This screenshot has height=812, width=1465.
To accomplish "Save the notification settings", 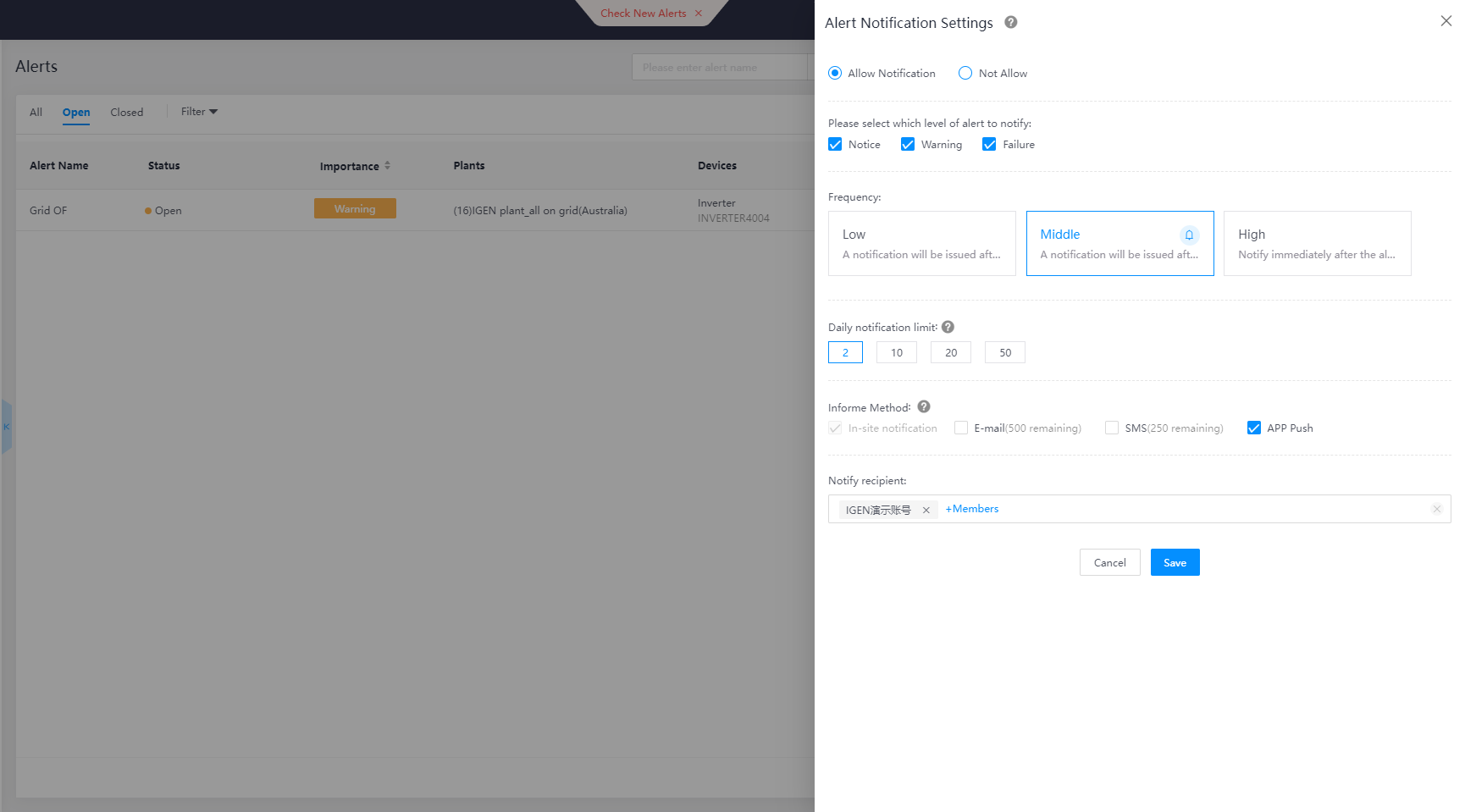I will [x=1175, y=563].
